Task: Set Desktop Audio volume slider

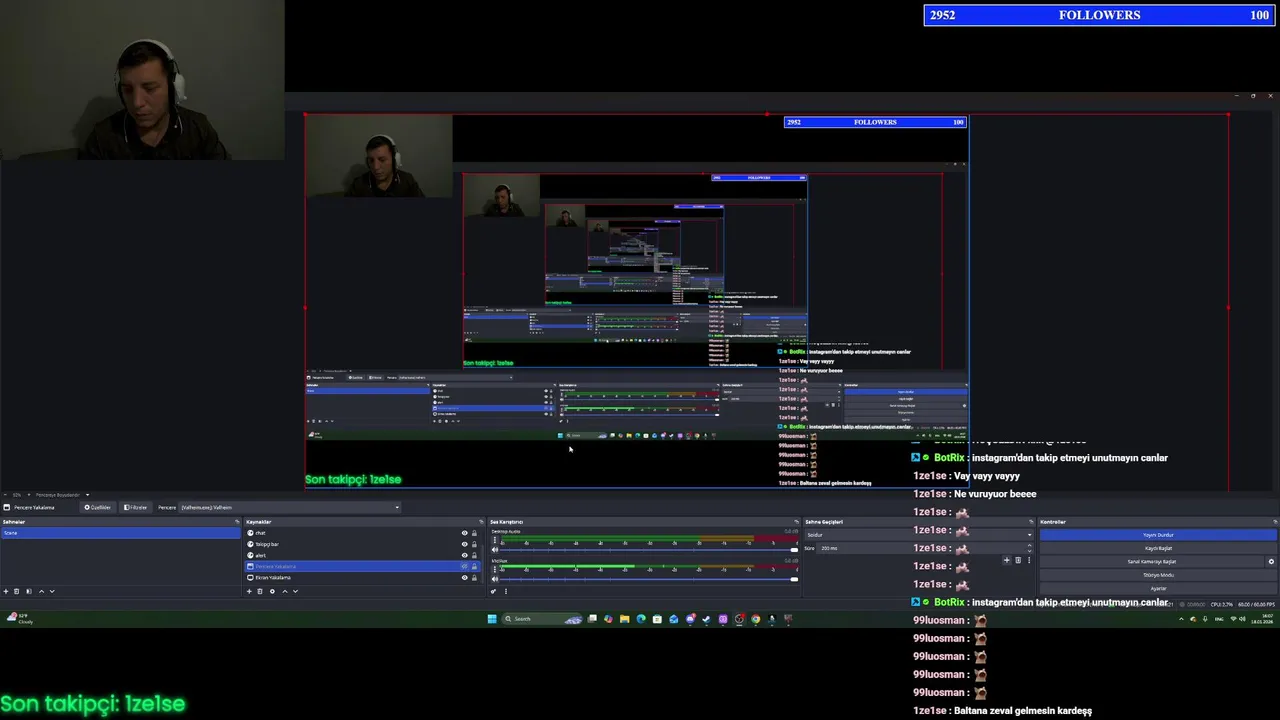Action: point(650,549)
